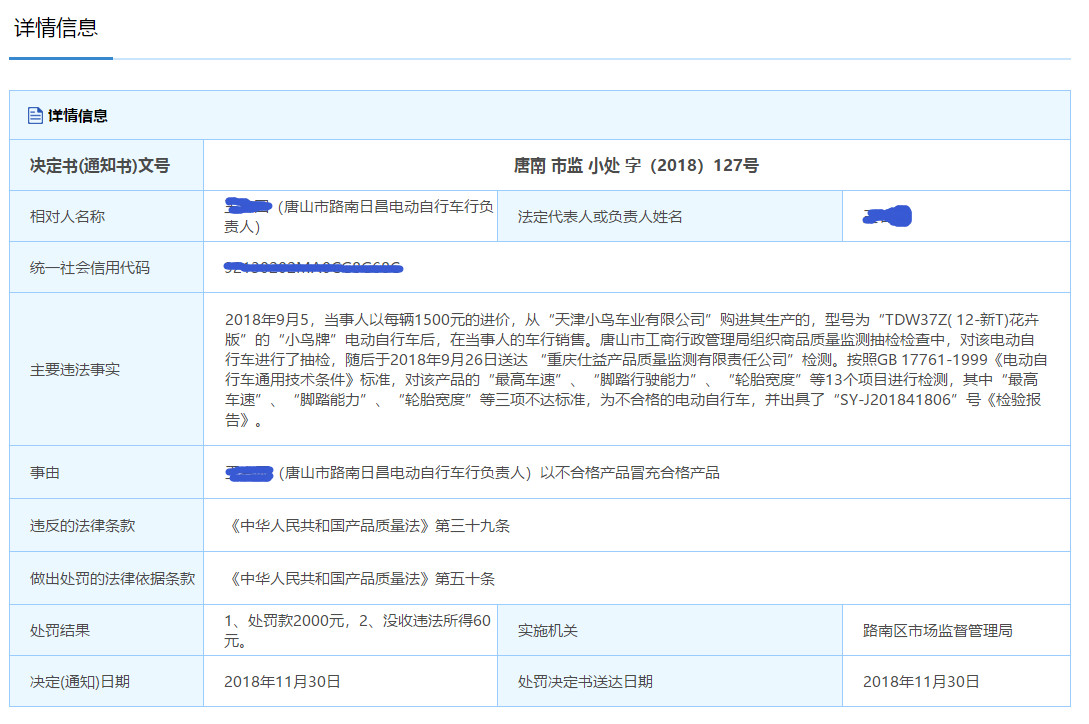Click the 处罚决定书送达日期 date value
Viewport: 1089px width, 724px height.
point(921,682)
